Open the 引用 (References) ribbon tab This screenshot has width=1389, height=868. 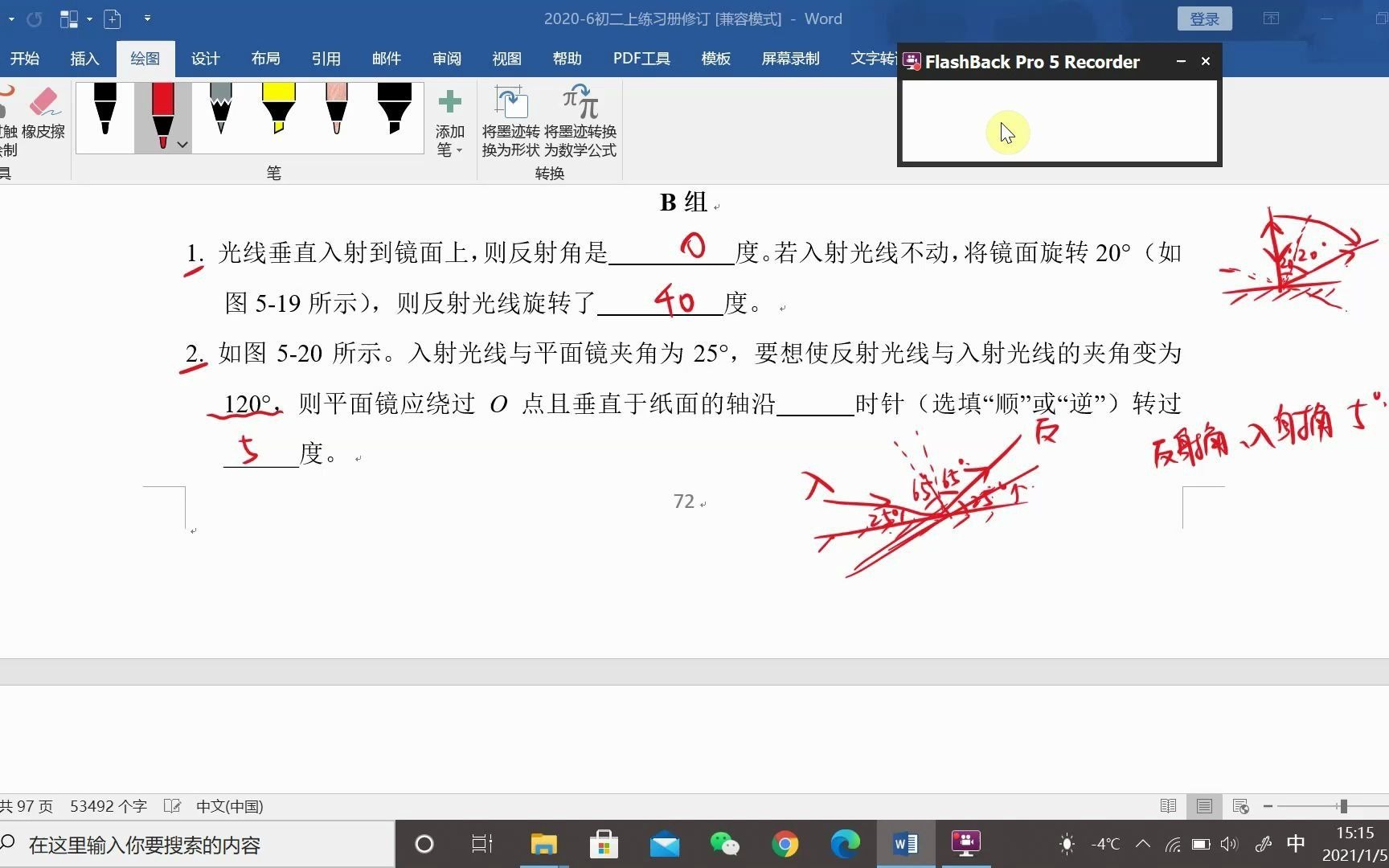[326, 59]
